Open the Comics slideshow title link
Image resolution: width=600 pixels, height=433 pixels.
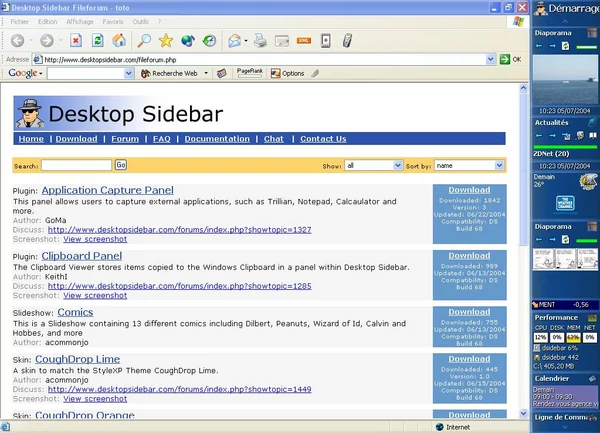coord(75,312)
